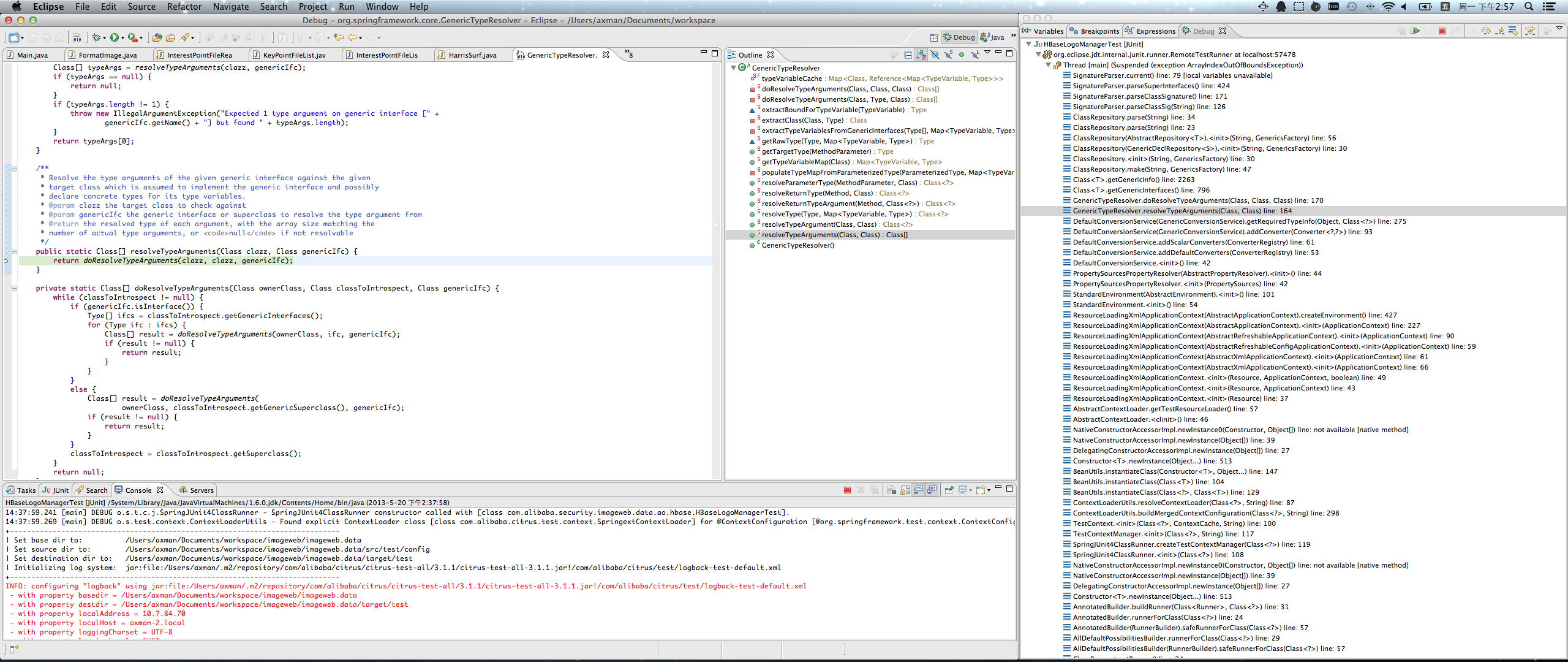This screenshot has width=1568, height=662.
Task: Open the macOS Spotlight search icon
Action: coord(1528,7)
